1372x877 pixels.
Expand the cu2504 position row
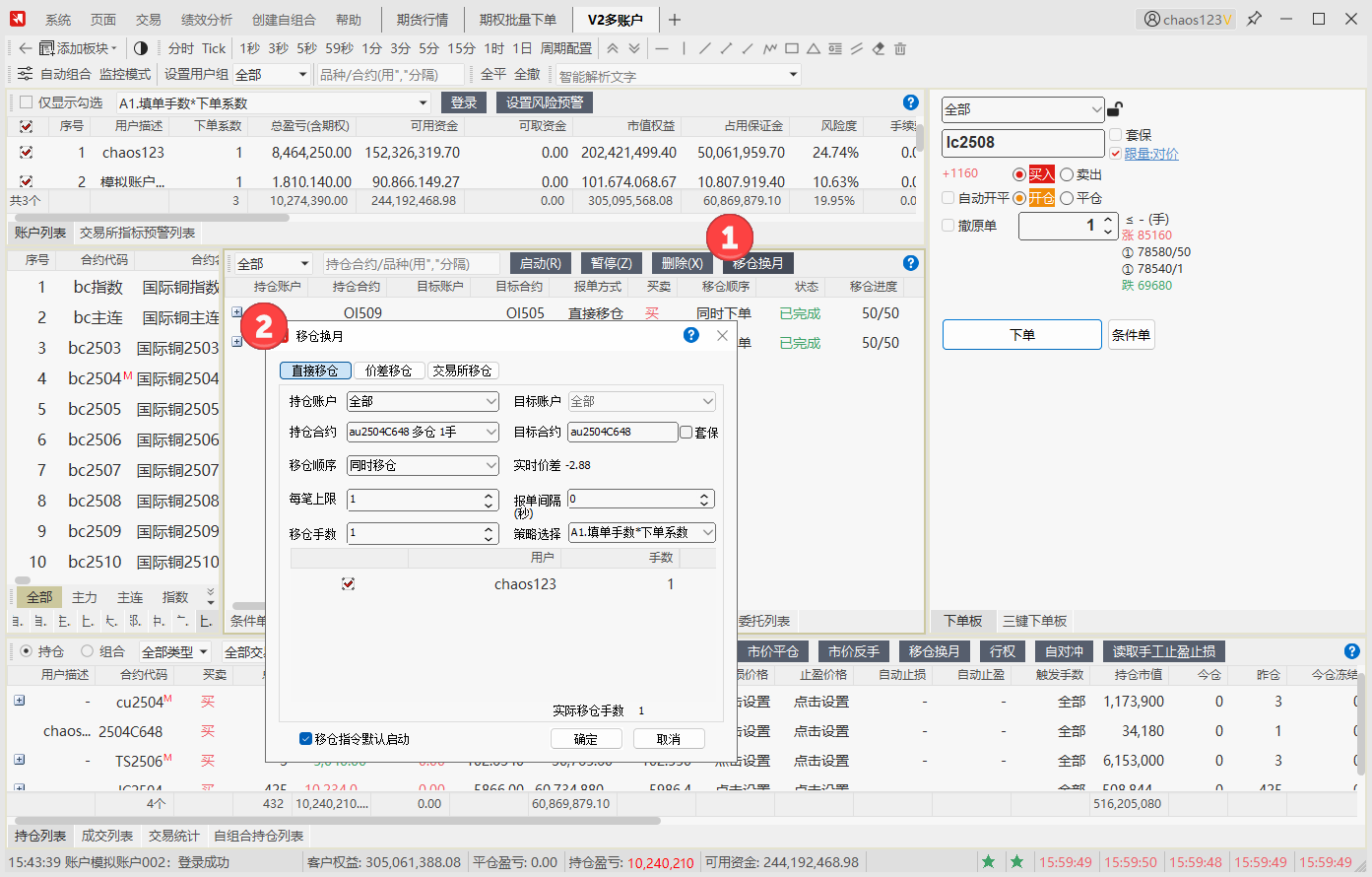click(19, 701)
